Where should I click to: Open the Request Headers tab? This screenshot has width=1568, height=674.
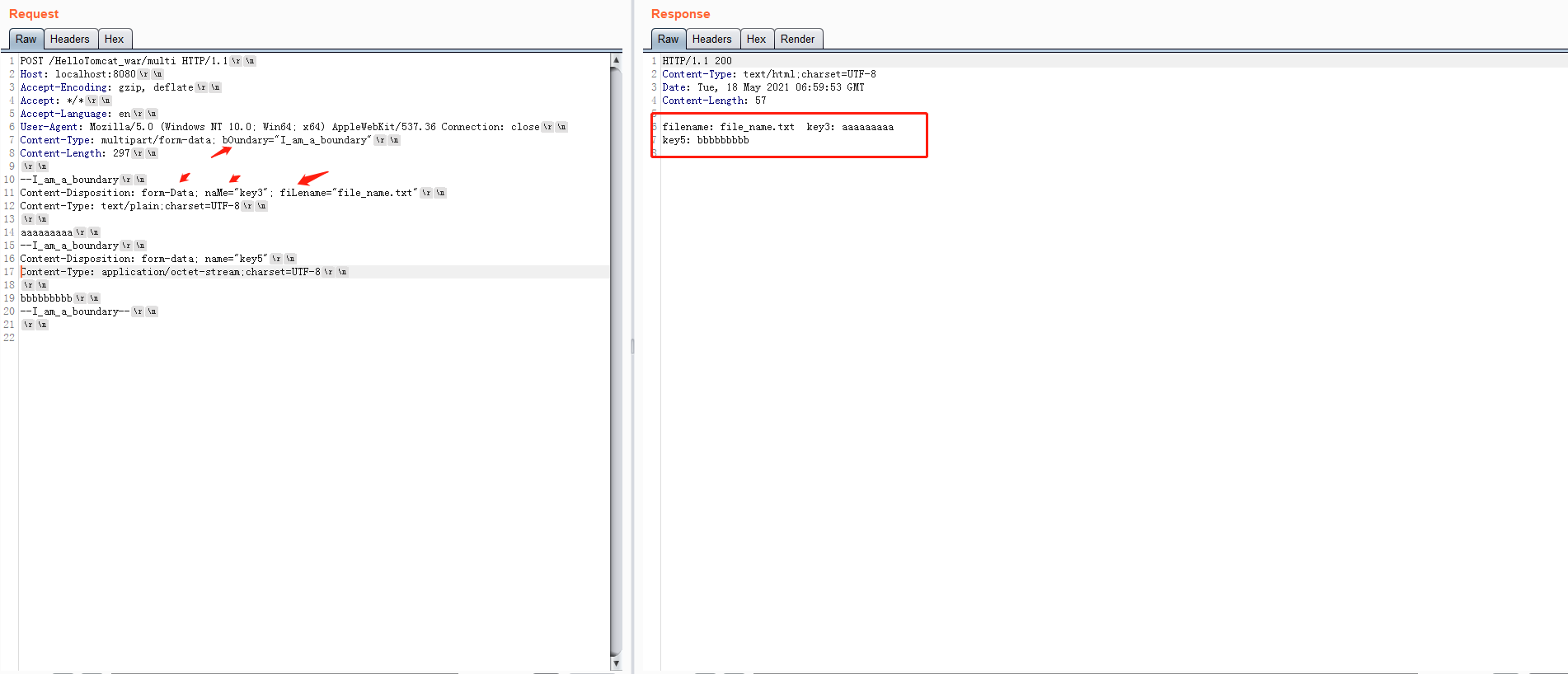(70, 39)
